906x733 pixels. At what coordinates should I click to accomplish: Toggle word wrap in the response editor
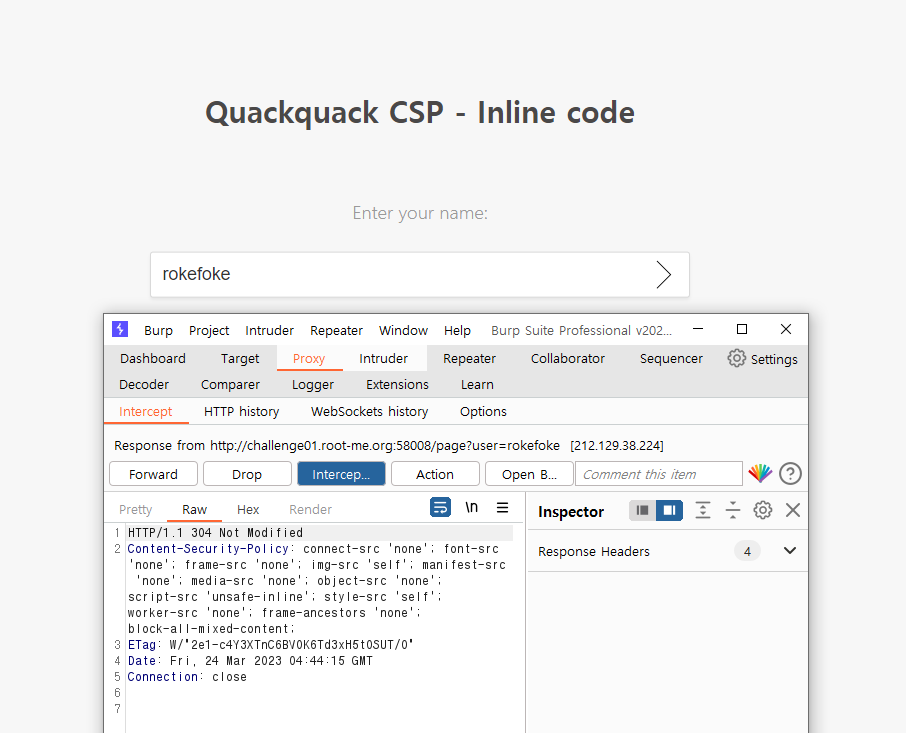pos(440,507)
